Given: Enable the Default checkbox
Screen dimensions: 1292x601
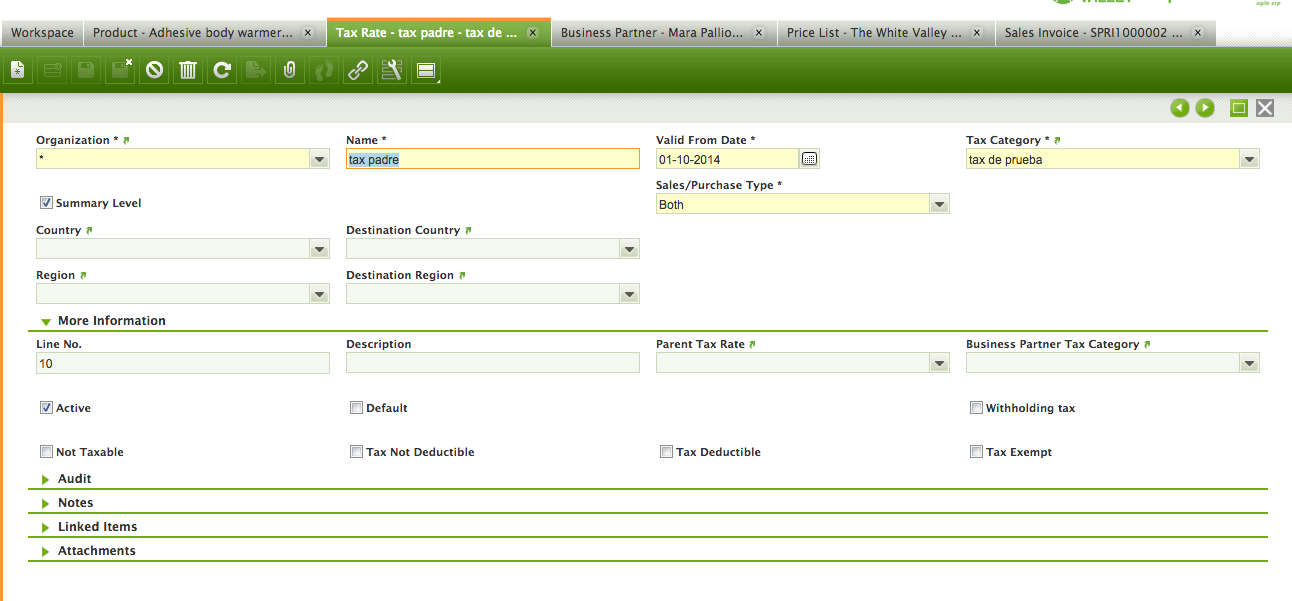Looking at the screenshot, I should click(356, 408).
